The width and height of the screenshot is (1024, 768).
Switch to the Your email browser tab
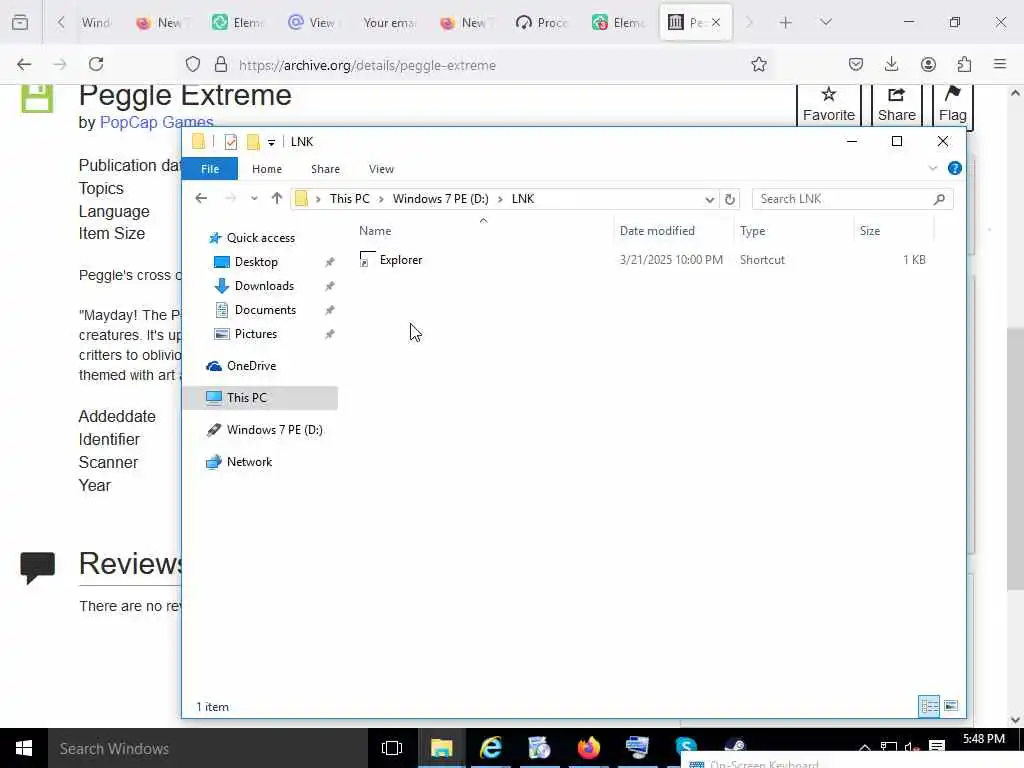pos(389,23)
